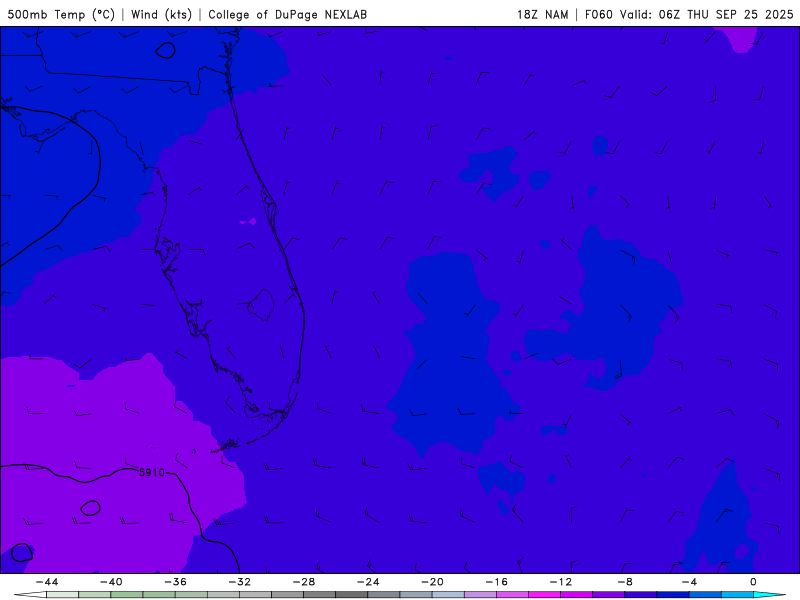Select the -24 color bar label
Viewport: 800px width, 600px height.
pos(368,582)
